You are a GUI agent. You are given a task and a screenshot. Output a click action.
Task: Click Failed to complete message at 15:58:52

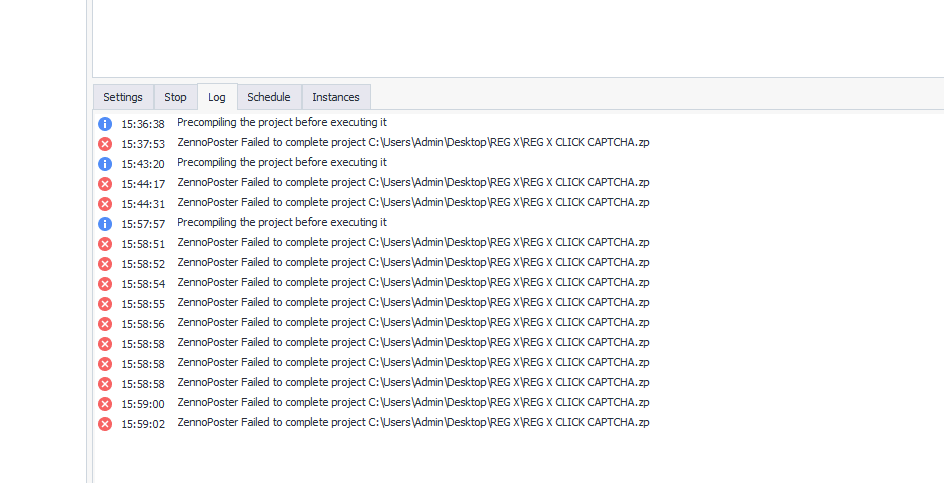[x=413, y=262]
